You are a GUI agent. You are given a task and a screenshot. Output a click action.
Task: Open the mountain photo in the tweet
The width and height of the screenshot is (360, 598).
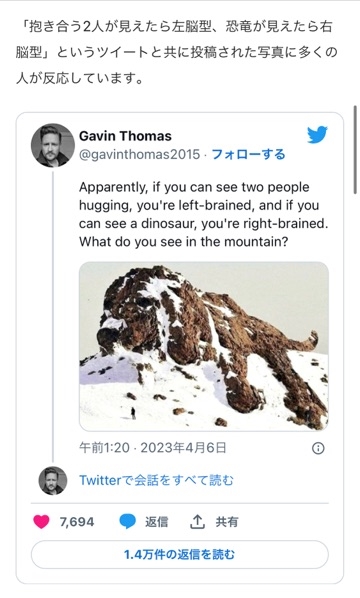pos(204,346)
